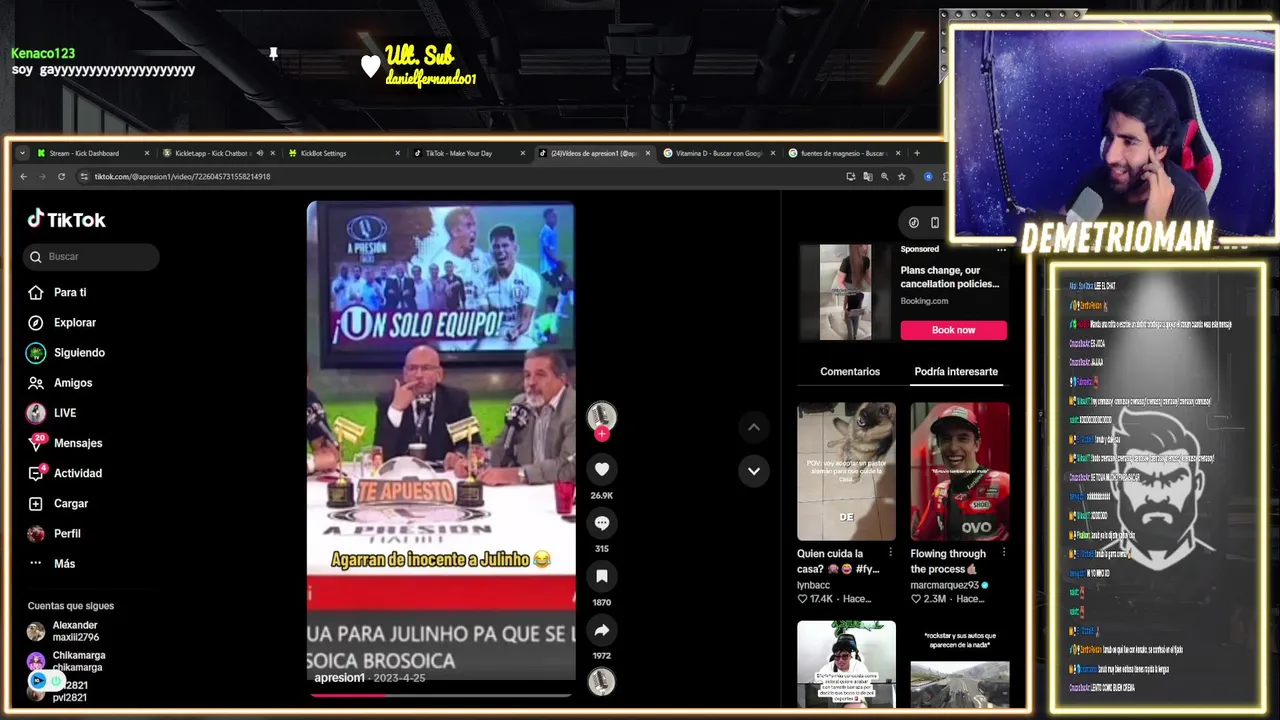Go to next video down arrow
This screenshot has width=1280, height=720.
(754, 471)
